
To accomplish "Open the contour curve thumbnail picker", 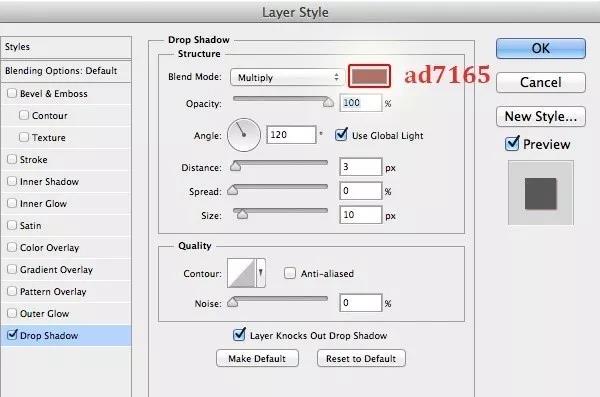I will [241, 273].
